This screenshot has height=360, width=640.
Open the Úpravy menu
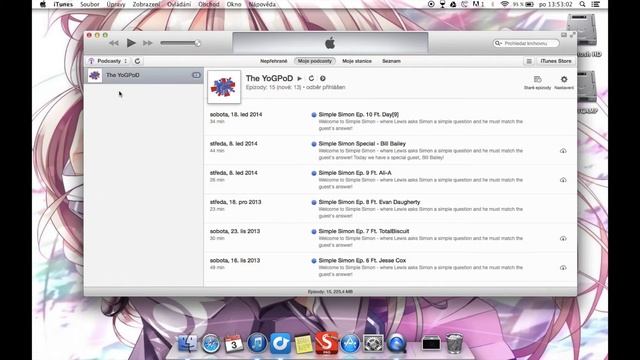pos(116,4)
